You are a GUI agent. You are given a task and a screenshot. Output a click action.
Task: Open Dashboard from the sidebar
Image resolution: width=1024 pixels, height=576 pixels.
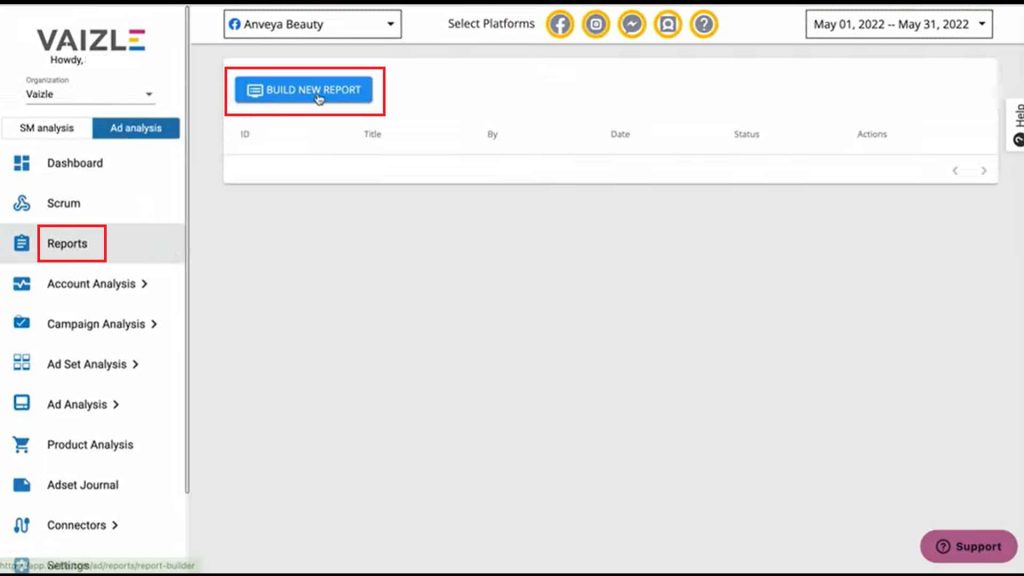[x=75, y=163]
